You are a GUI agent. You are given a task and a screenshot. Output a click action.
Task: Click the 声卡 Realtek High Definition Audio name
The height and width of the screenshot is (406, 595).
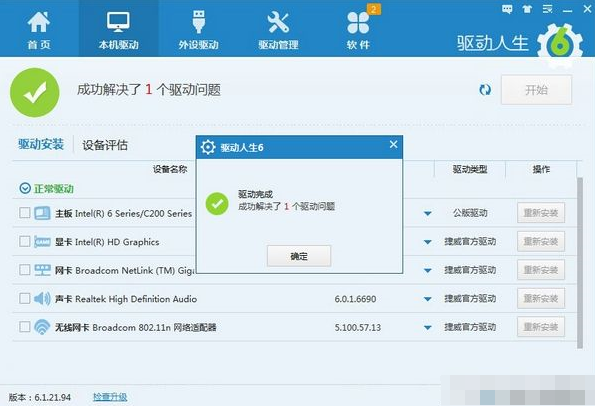pyautogui.click(x=126, y=299)
